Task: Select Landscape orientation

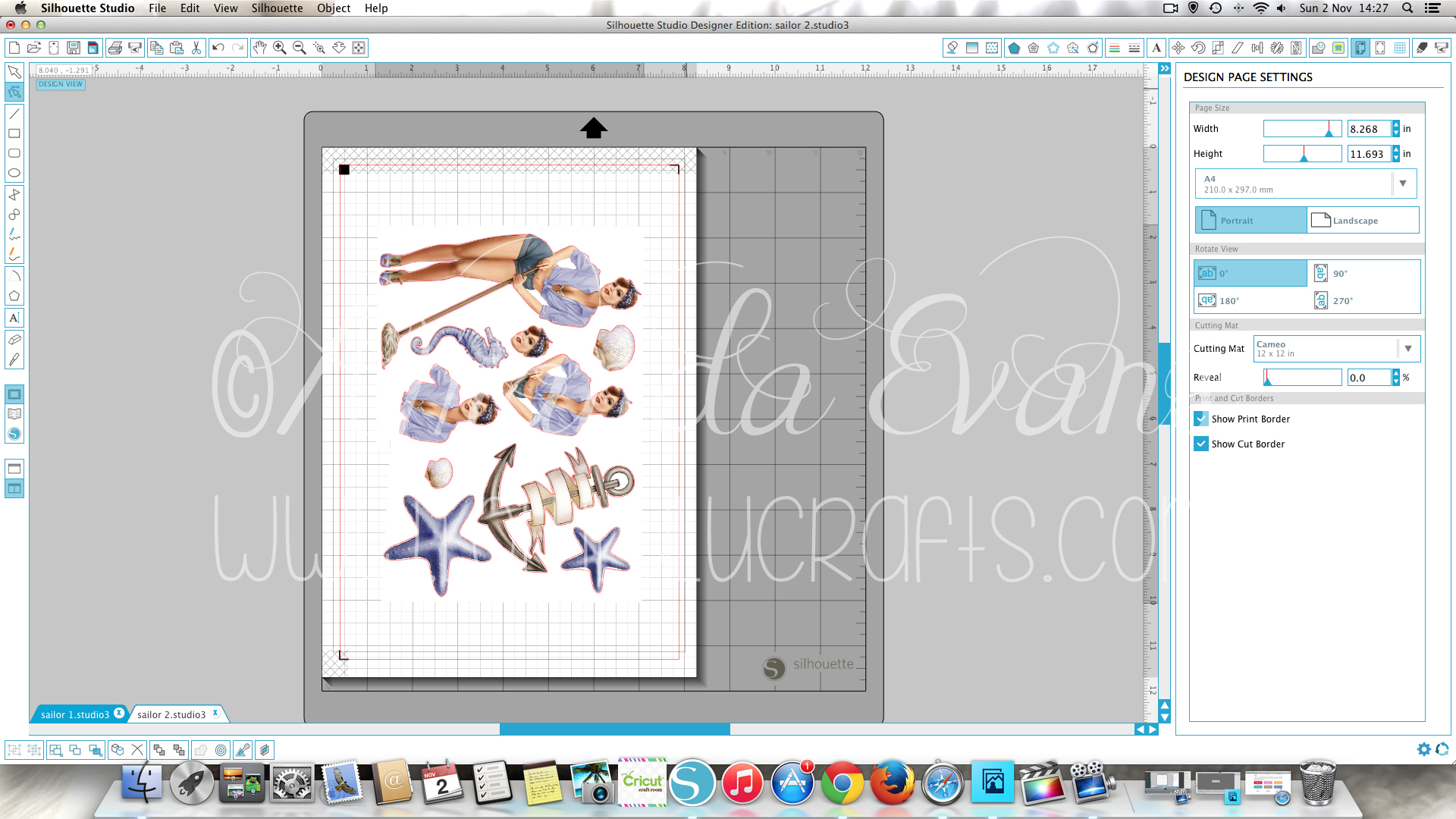Action: click(x=1363, y=221)
